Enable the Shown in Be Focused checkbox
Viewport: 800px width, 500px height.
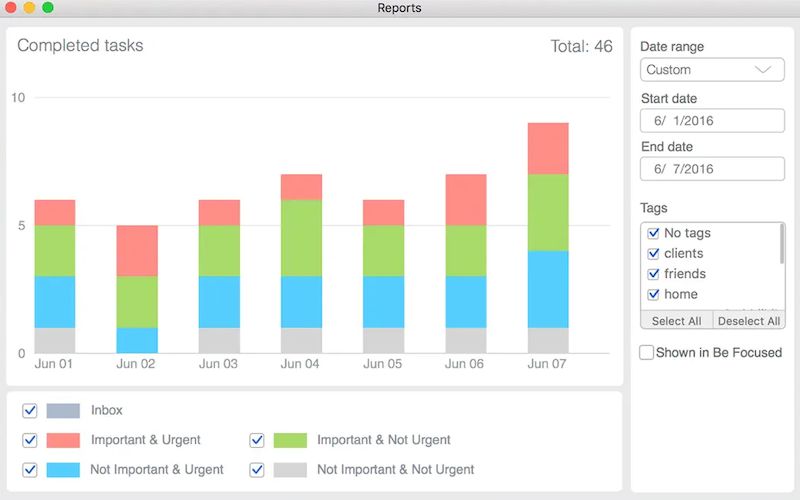647,352
